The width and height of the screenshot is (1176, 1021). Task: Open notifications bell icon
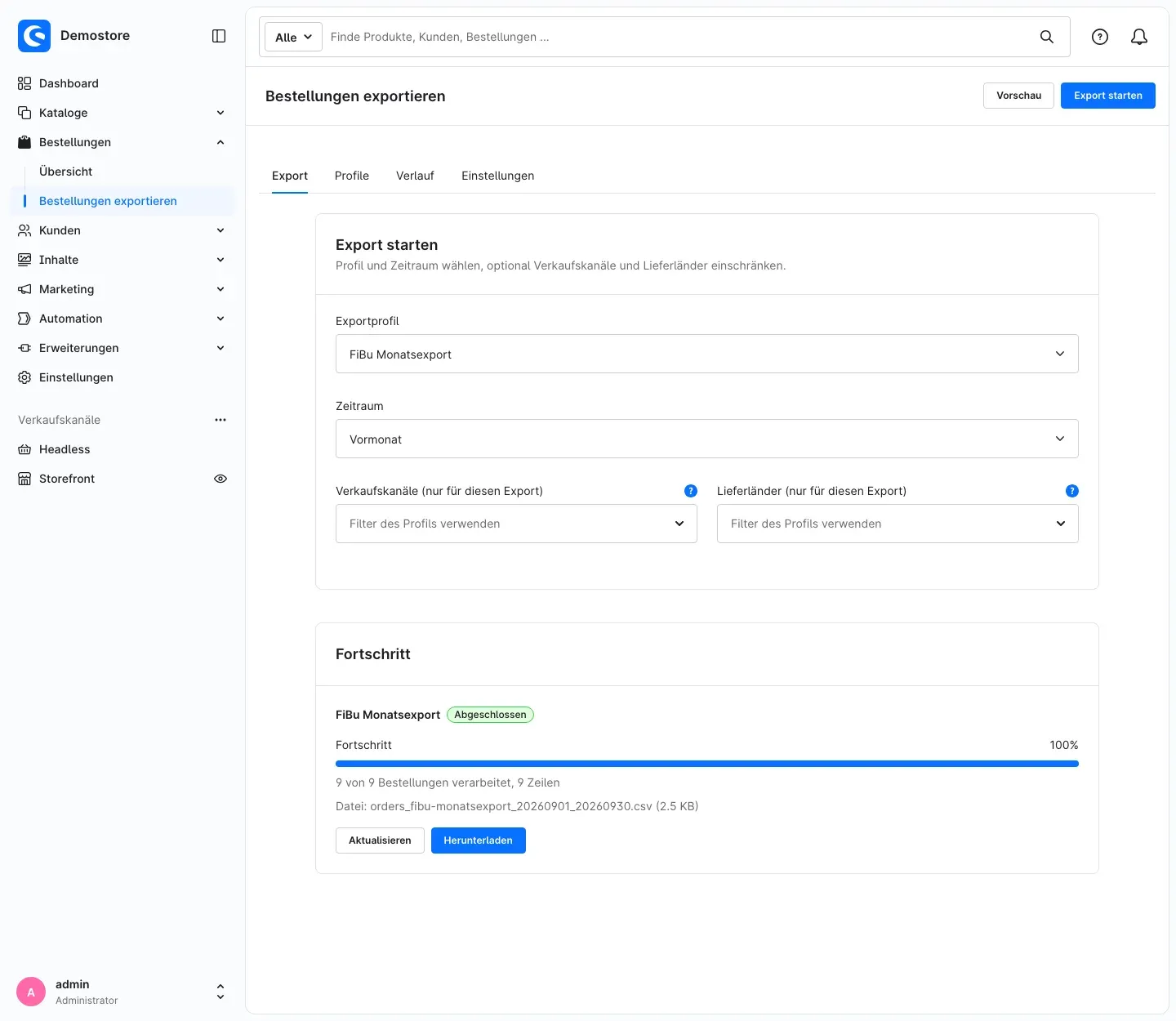point(1139,37)
